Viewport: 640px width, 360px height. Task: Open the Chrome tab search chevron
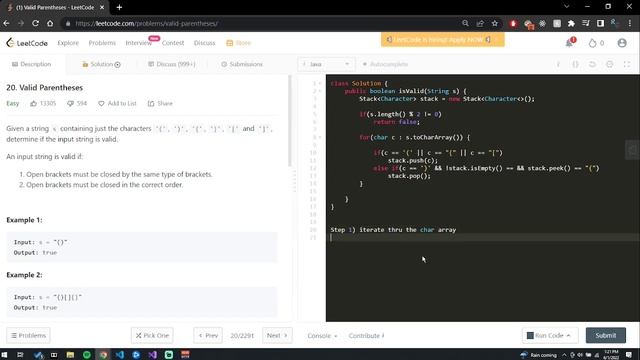567,7
